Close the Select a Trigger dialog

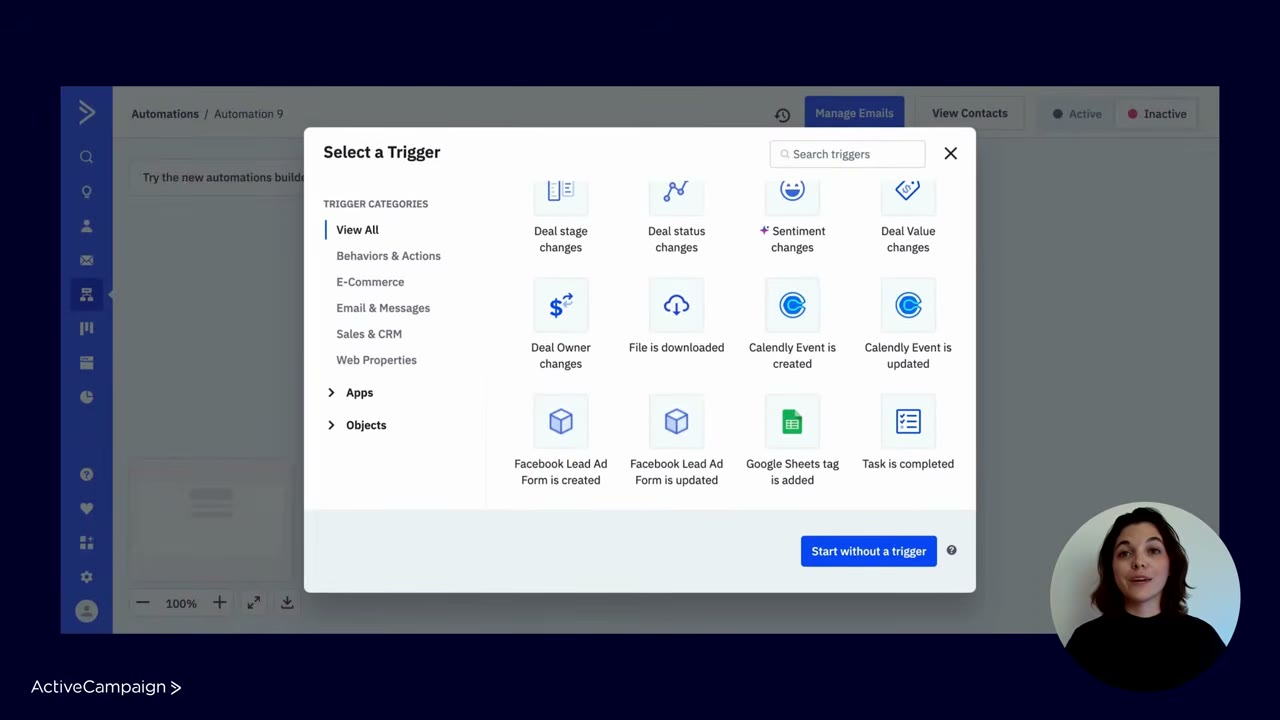point(950,153)
